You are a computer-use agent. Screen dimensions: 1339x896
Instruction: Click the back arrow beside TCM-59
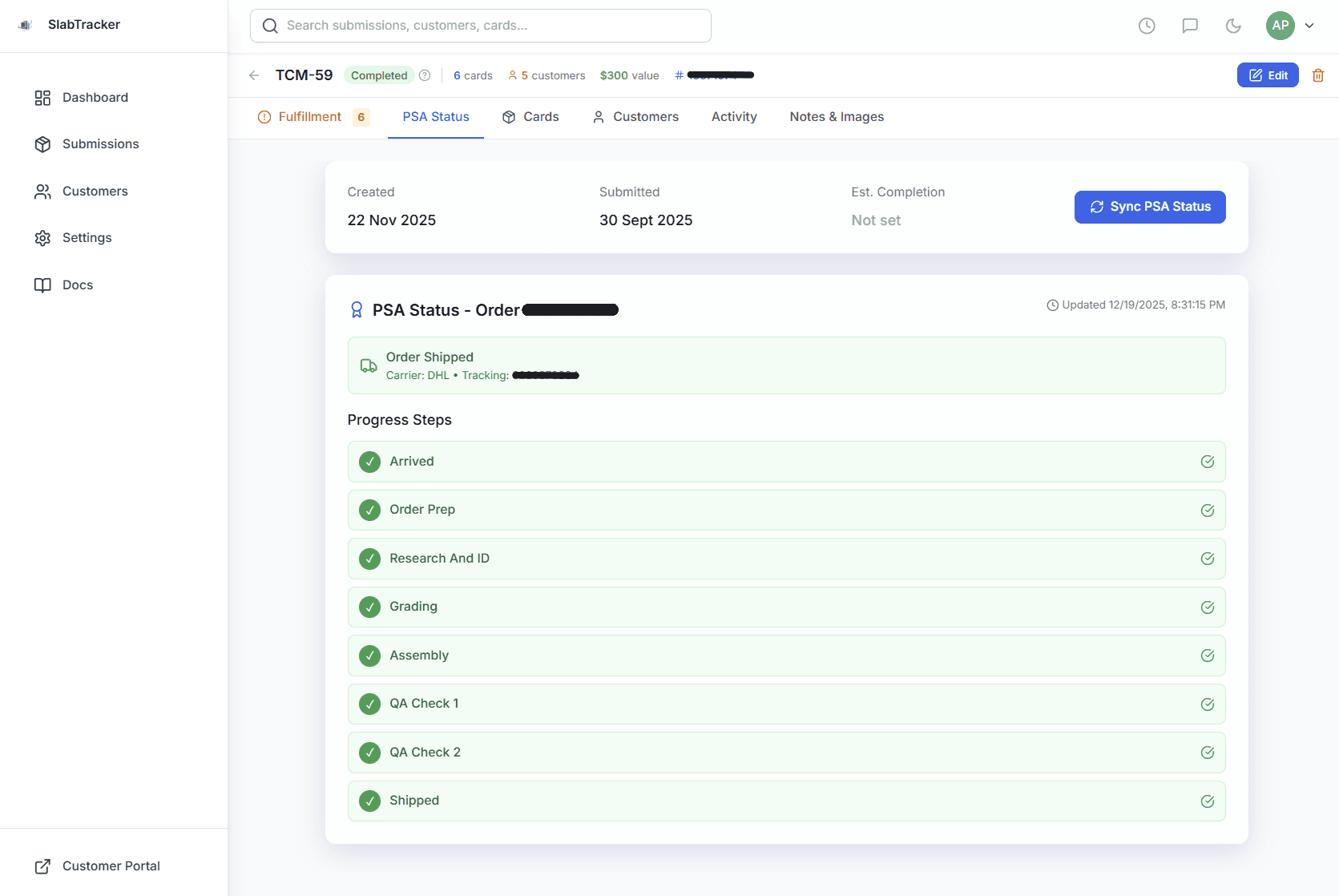pyautogui.click(x=253, y=75)
